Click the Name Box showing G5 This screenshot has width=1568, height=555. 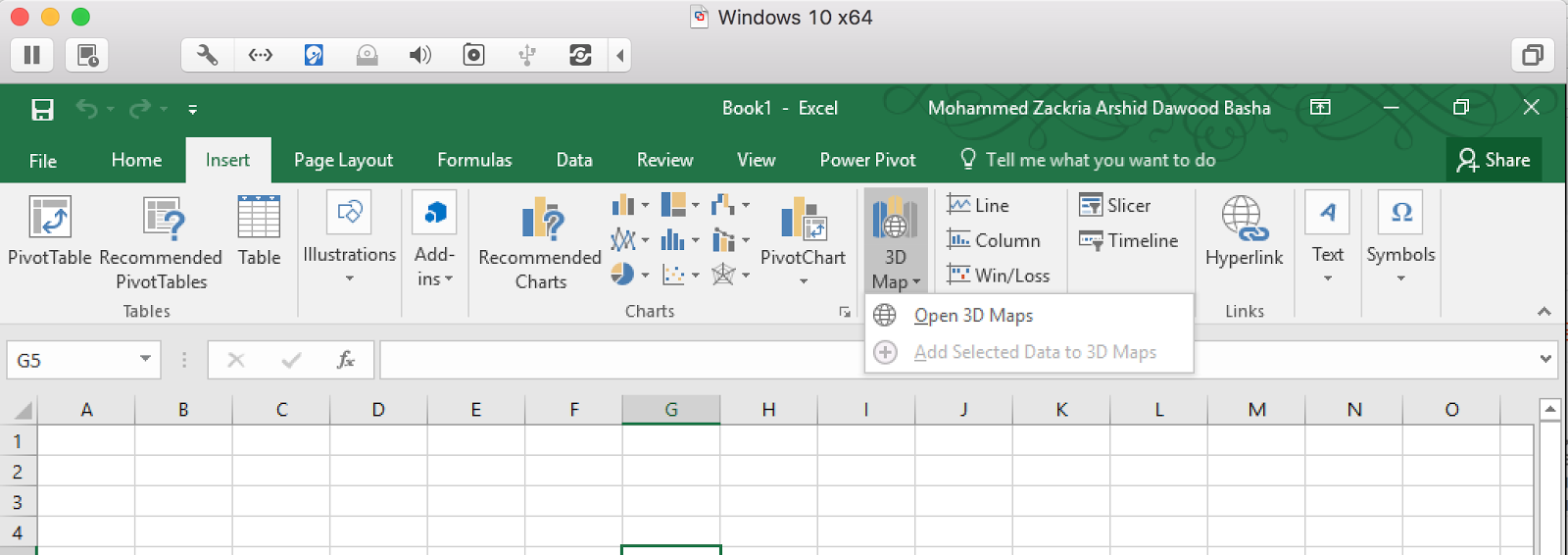73,360
